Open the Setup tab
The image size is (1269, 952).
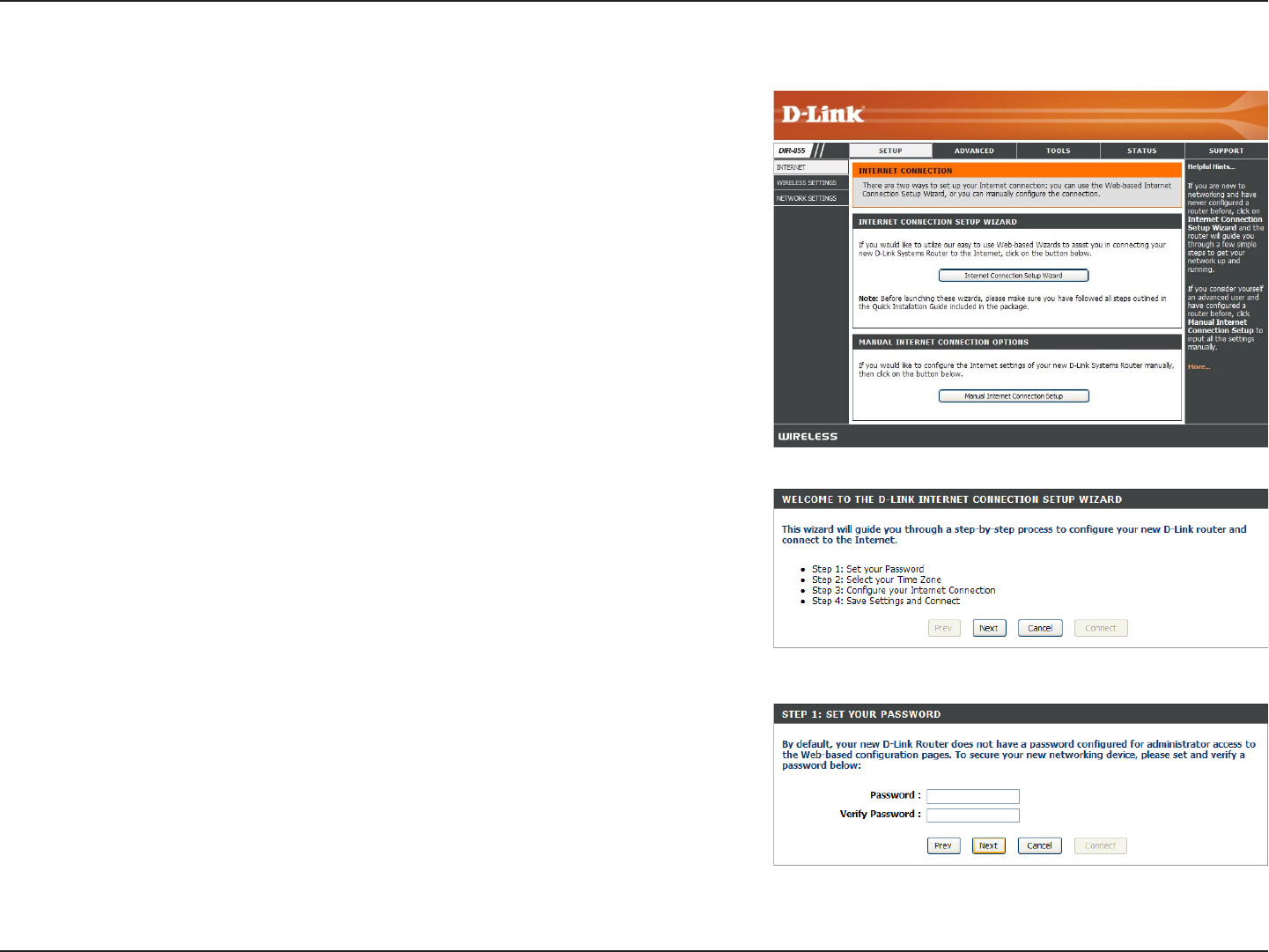click(x=890, y=151)
